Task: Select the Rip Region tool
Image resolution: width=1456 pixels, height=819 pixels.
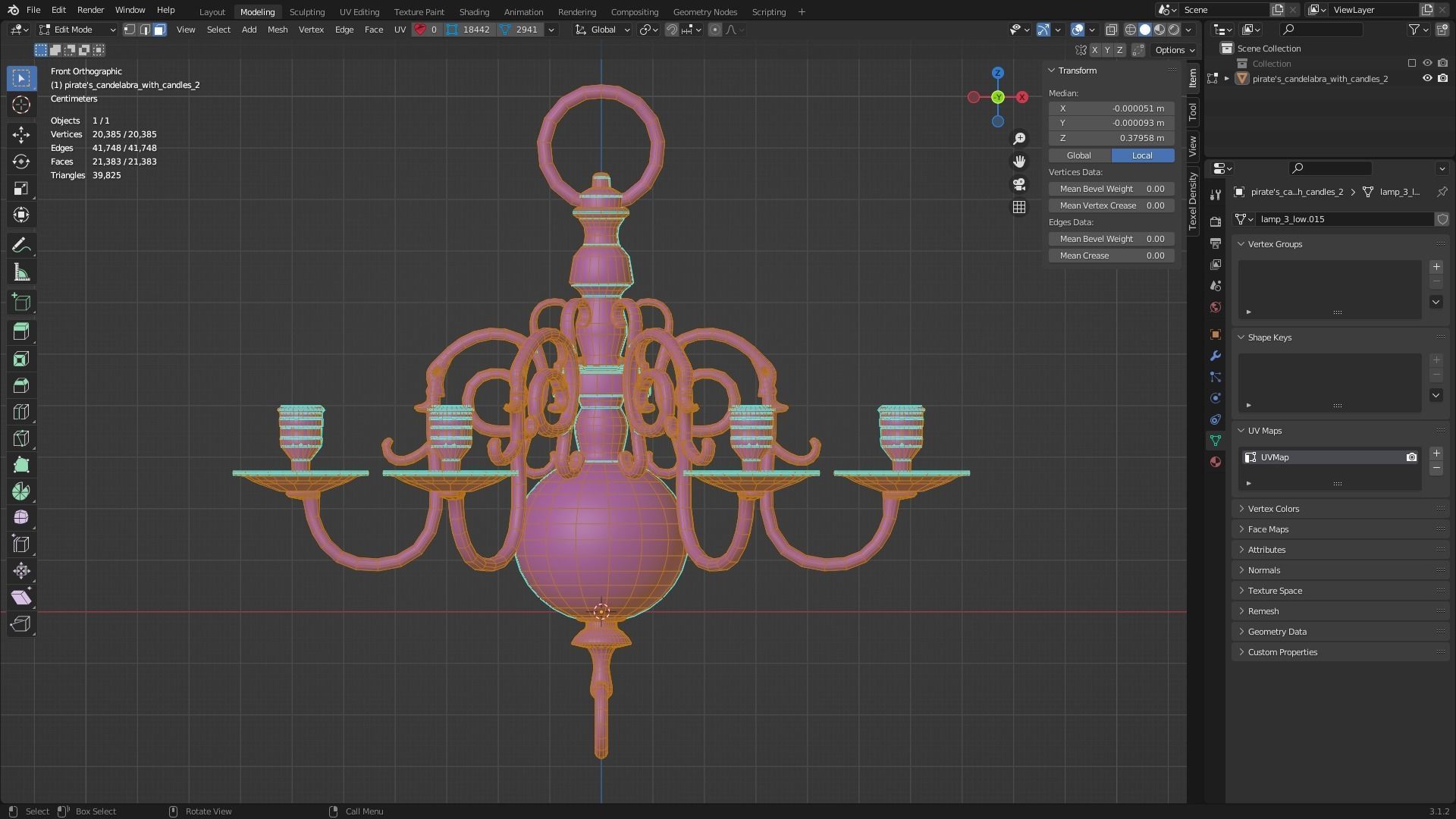Action: pyautogui.click(x=21, y=623)
